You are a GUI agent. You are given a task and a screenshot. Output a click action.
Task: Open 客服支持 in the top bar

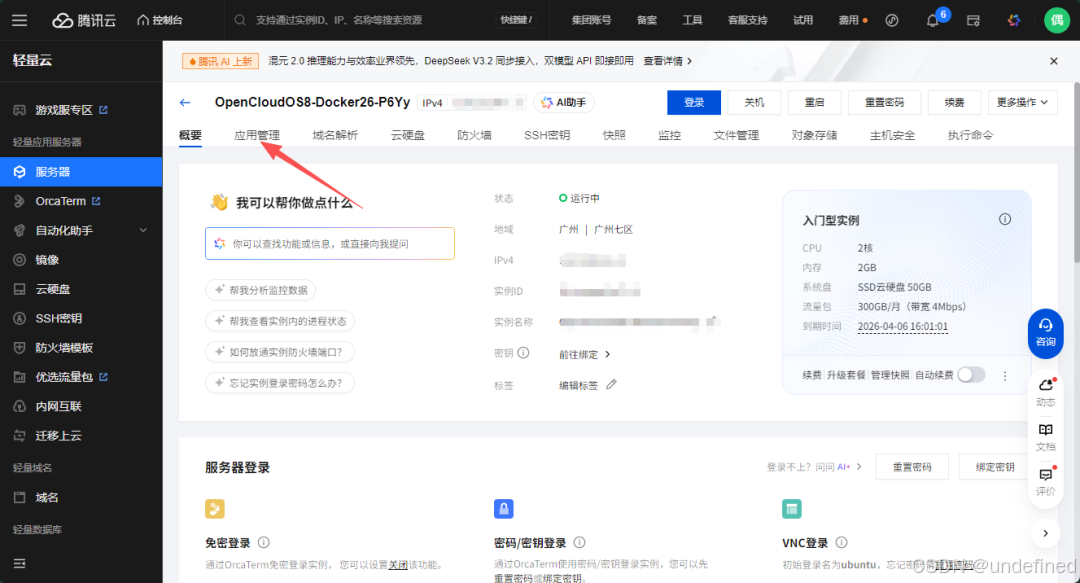[747, 20]
